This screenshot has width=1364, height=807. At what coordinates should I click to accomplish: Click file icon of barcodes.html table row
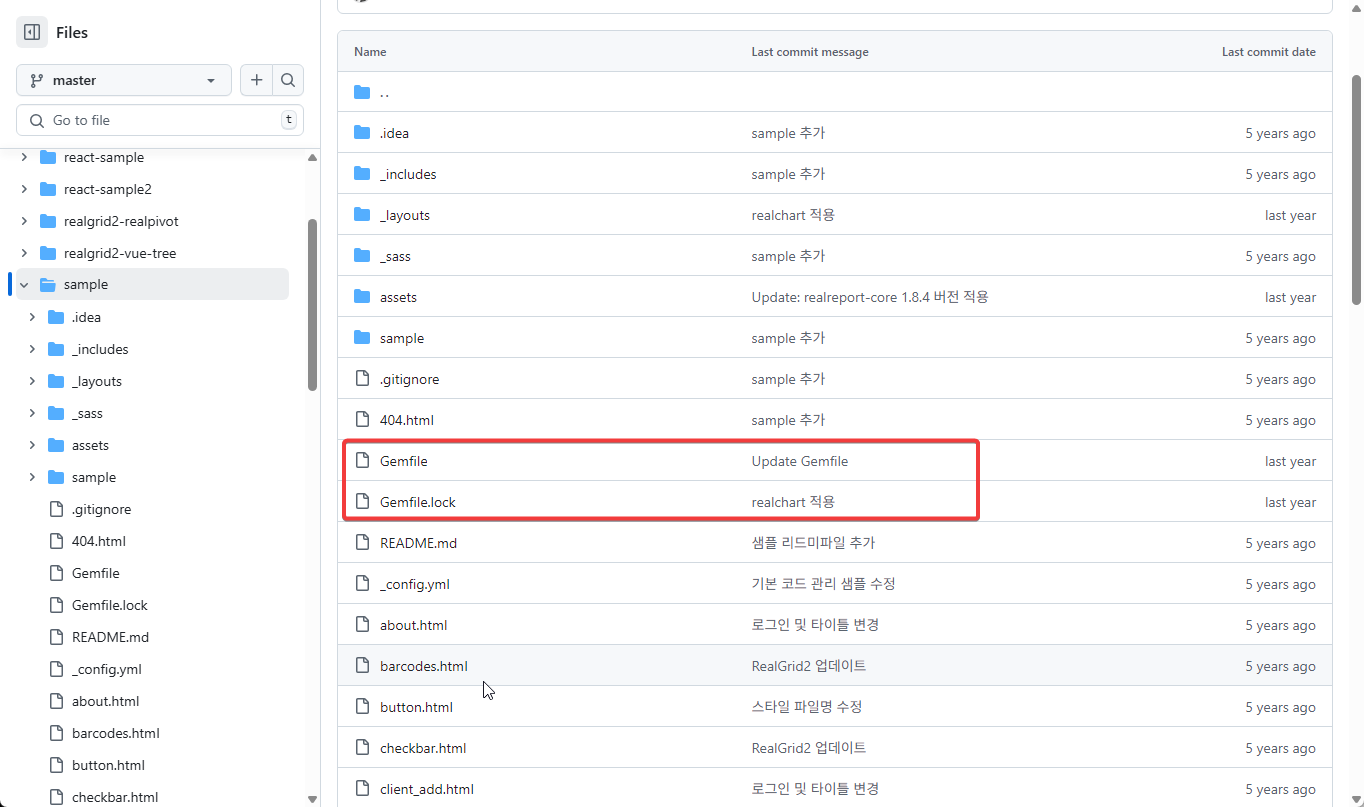(x=362, y=666)
